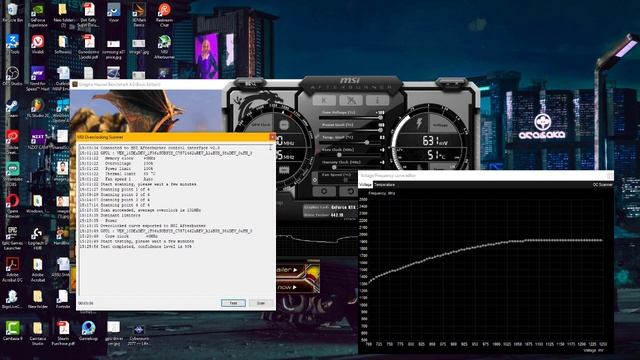Open the Camtasia Studio folder
Screen dimensions: 640x360
tap(38, 333)
